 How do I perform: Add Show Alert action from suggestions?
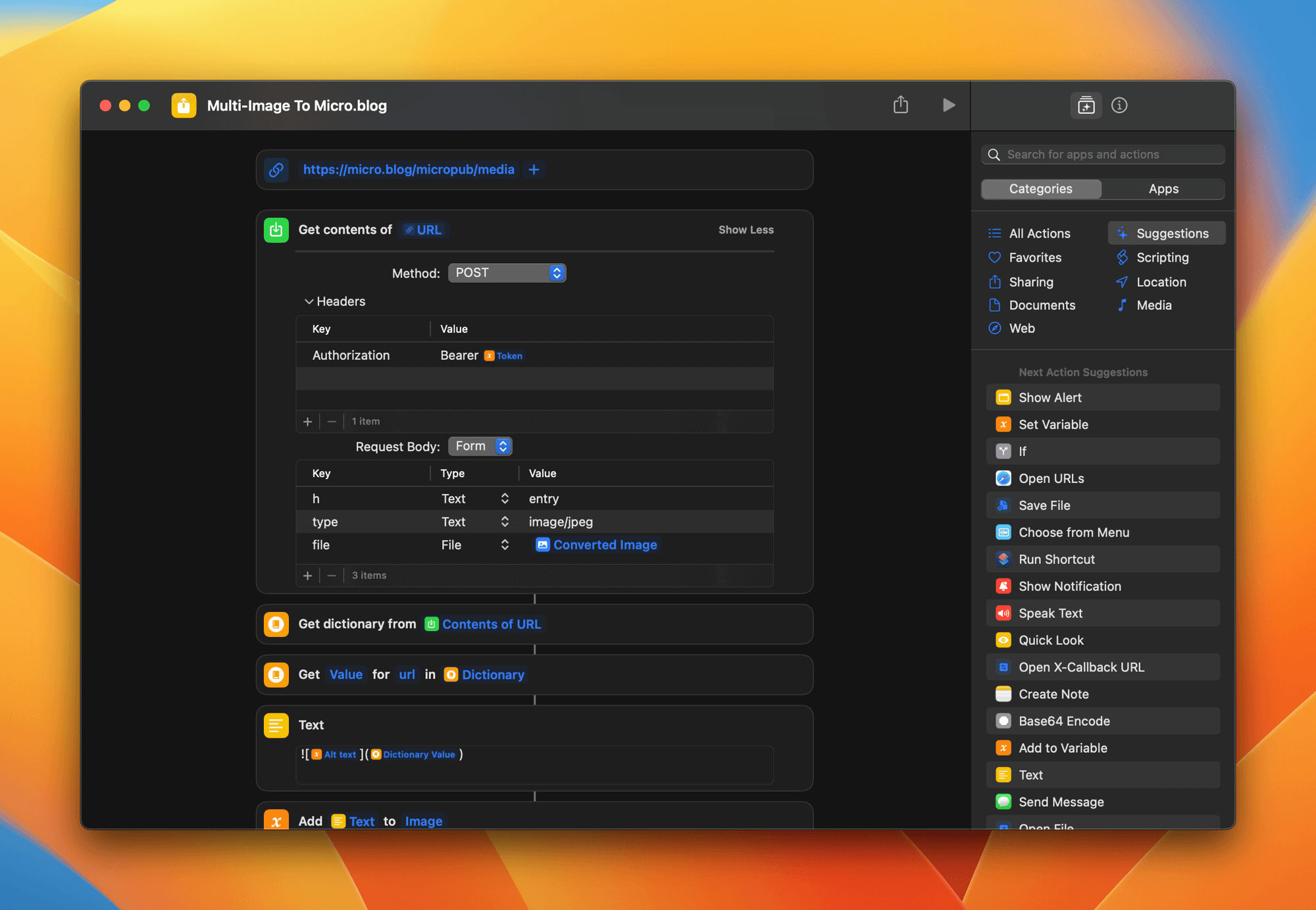click(1103, 397)
